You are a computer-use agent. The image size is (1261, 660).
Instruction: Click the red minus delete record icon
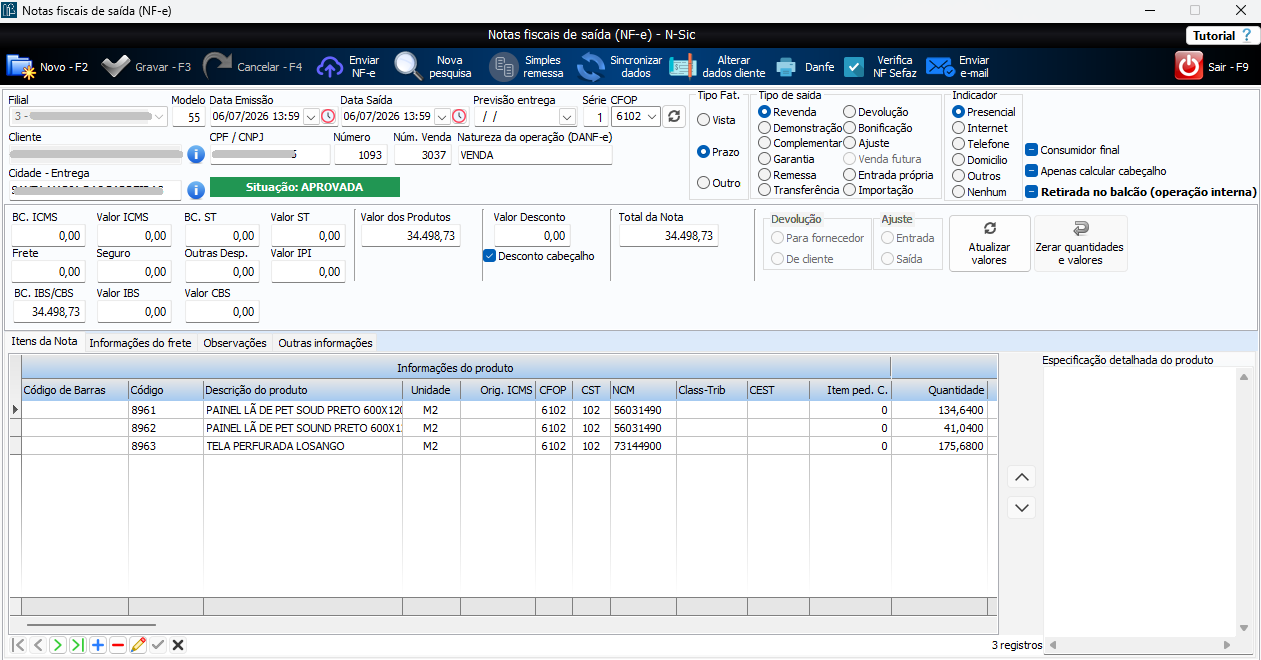[118, 645]
